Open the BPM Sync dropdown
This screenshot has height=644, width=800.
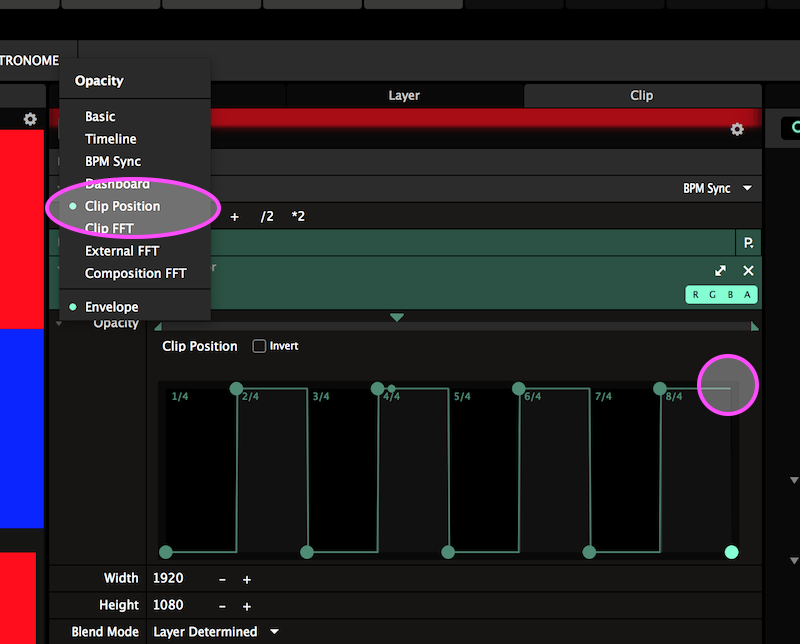(x=717, y=188)
